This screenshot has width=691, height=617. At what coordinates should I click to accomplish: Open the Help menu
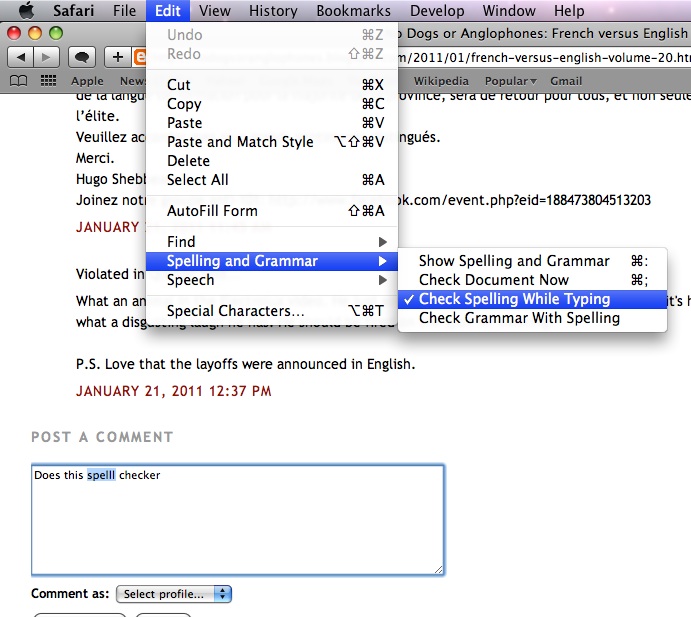click(x=569, y=10)
